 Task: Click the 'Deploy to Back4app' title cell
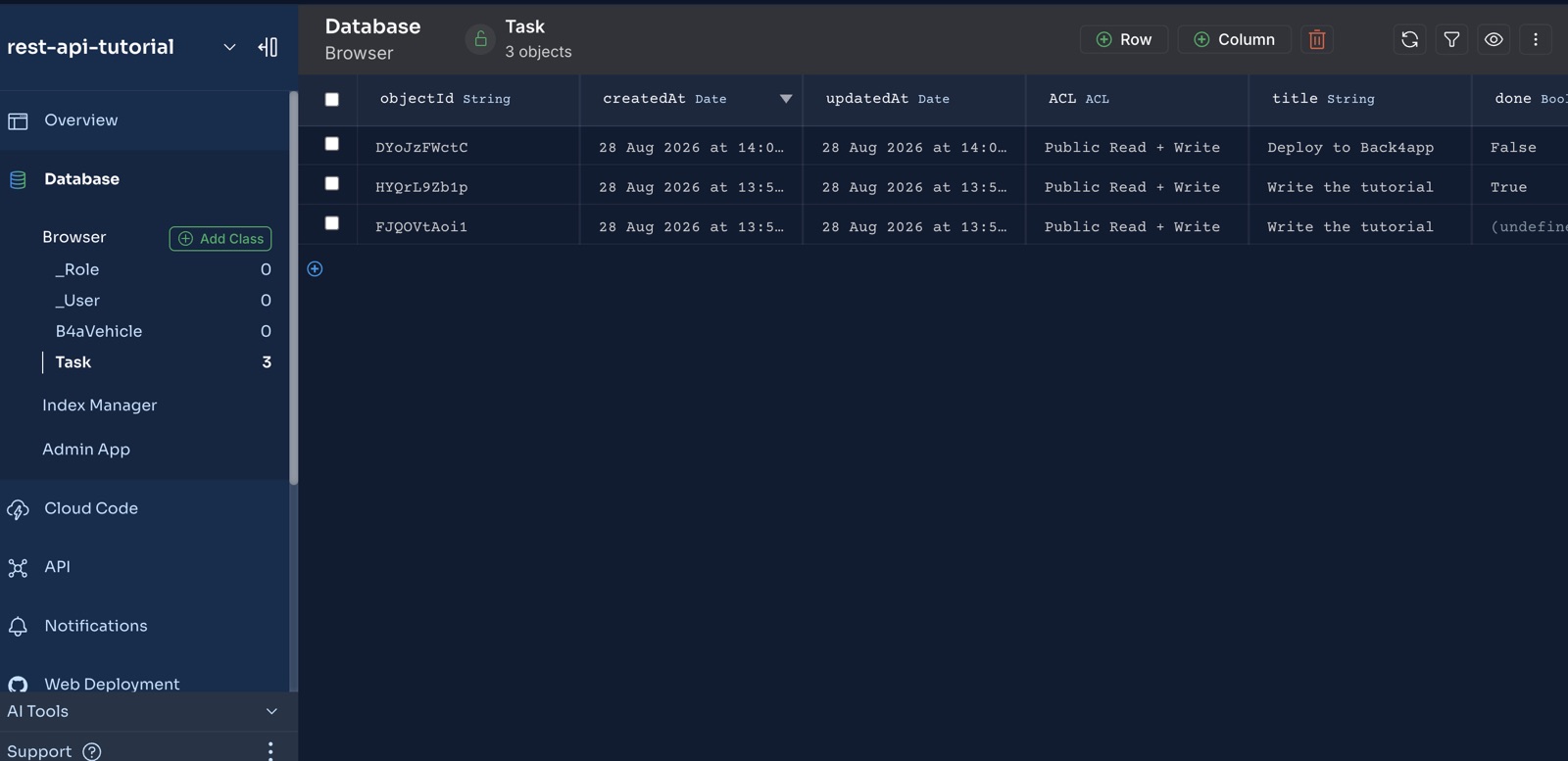(x=1360, y=147)
